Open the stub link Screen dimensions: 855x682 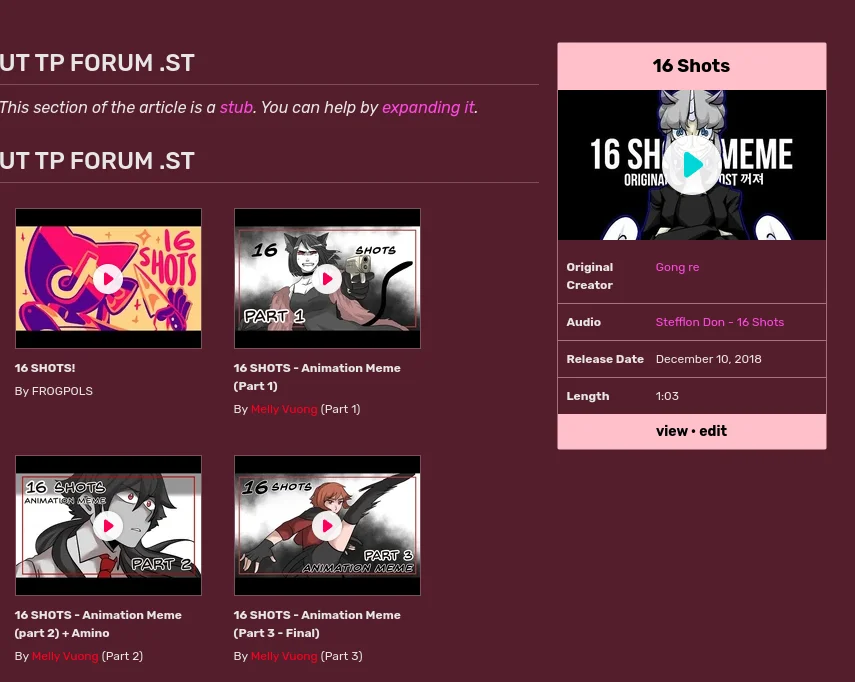[236, 107]
